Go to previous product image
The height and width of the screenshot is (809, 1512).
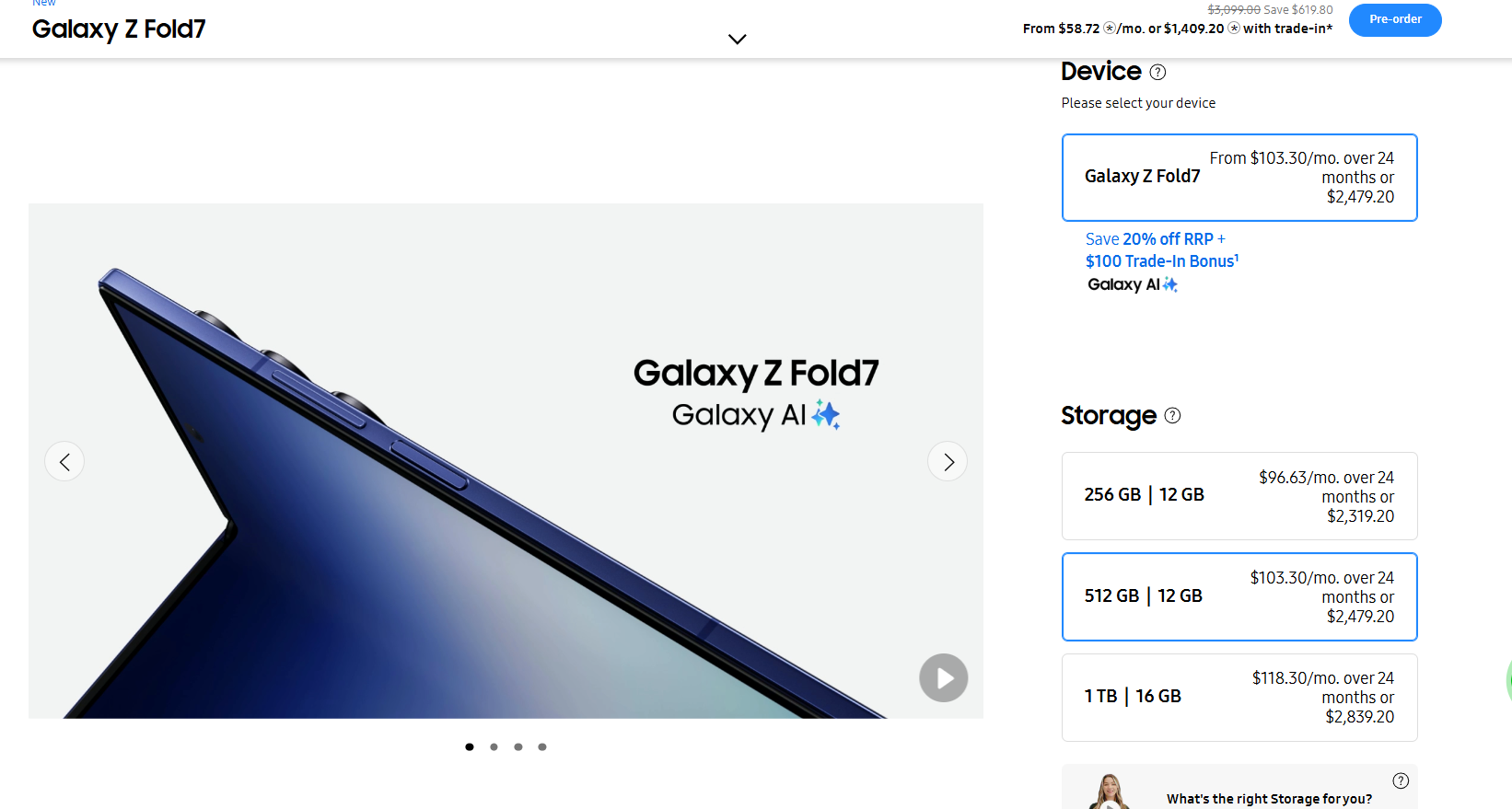pyautogui.click(x=64, y=461)
